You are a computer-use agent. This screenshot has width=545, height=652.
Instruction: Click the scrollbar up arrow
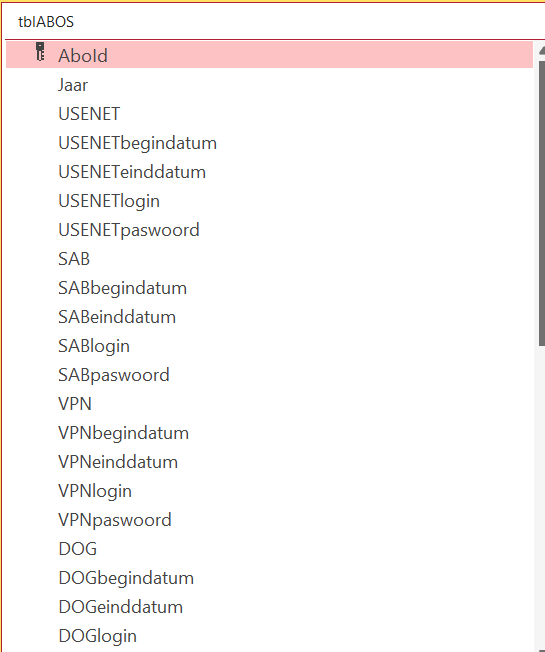pyautogui.click(x=542, y=51)
